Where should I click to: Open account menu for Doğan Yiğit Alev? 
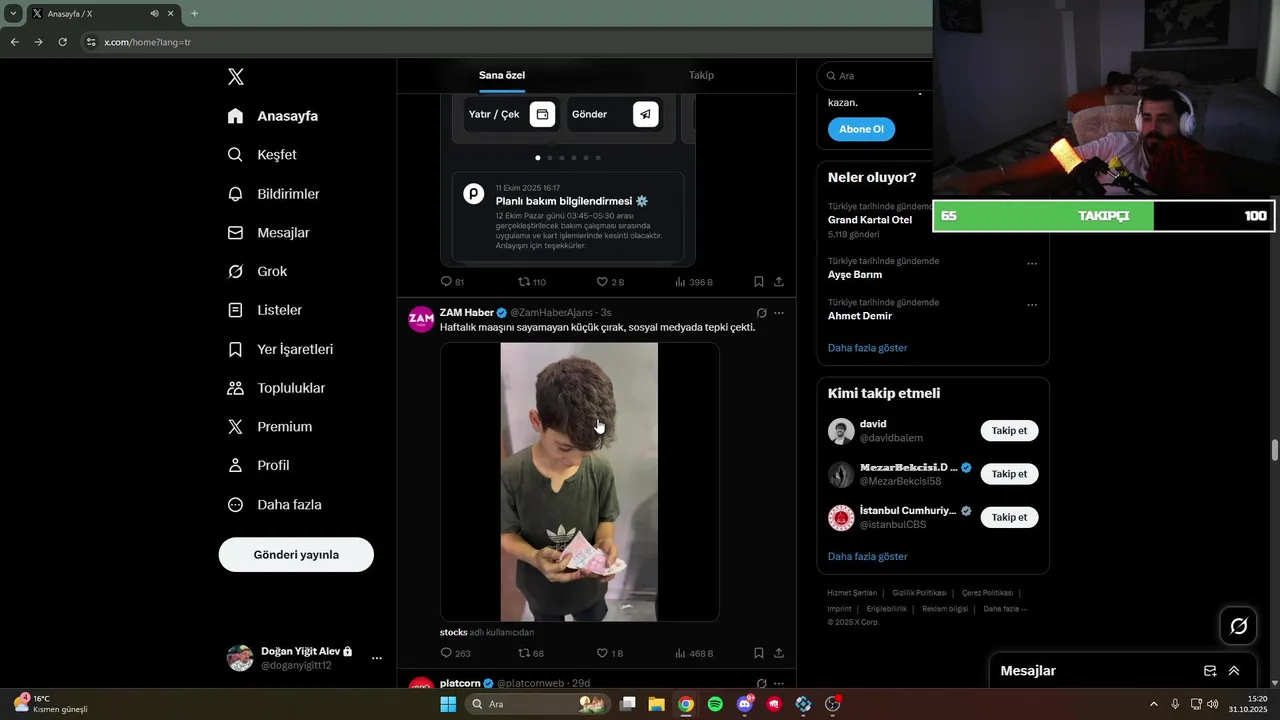click(x=377, y=658)
